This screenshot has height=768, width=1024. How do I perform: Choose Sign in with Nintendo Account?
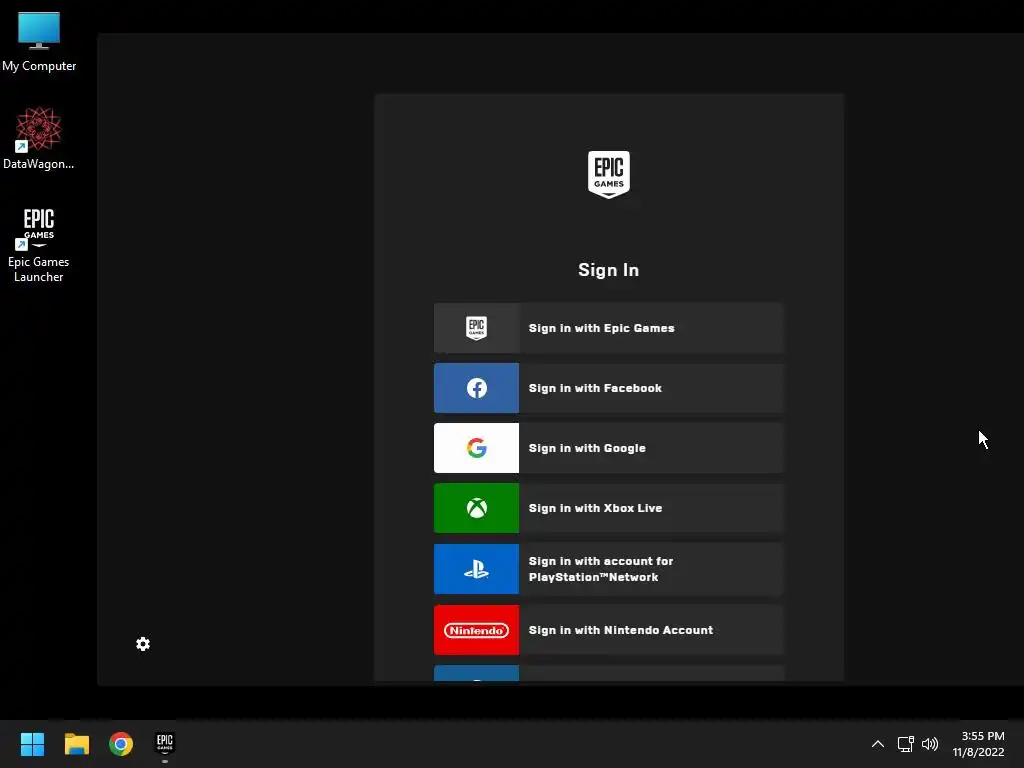click(609, 630)
